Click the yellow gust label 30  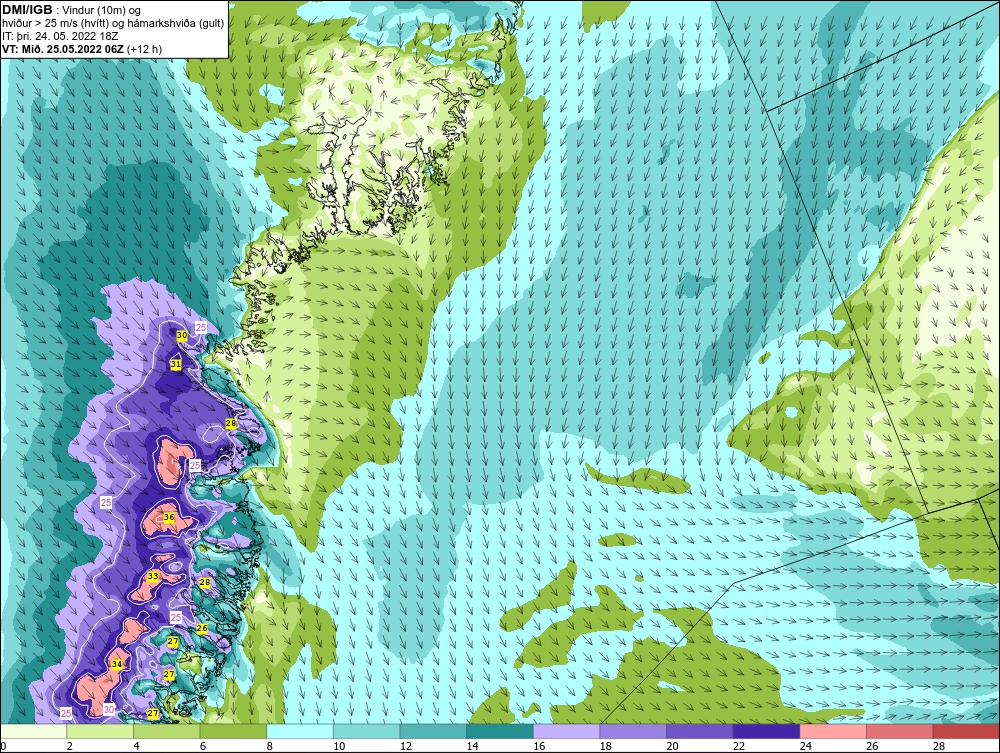click(x=182, y=335)
